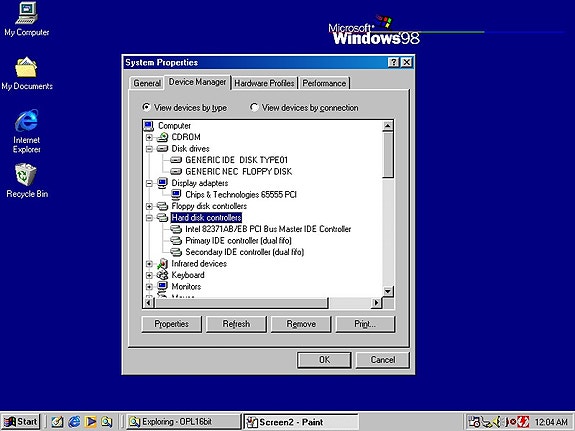Image resolution: width=575 pixels, height=431 pixels.
Task: Collapse the Disk drives tree node
Action: coord(149,149)
